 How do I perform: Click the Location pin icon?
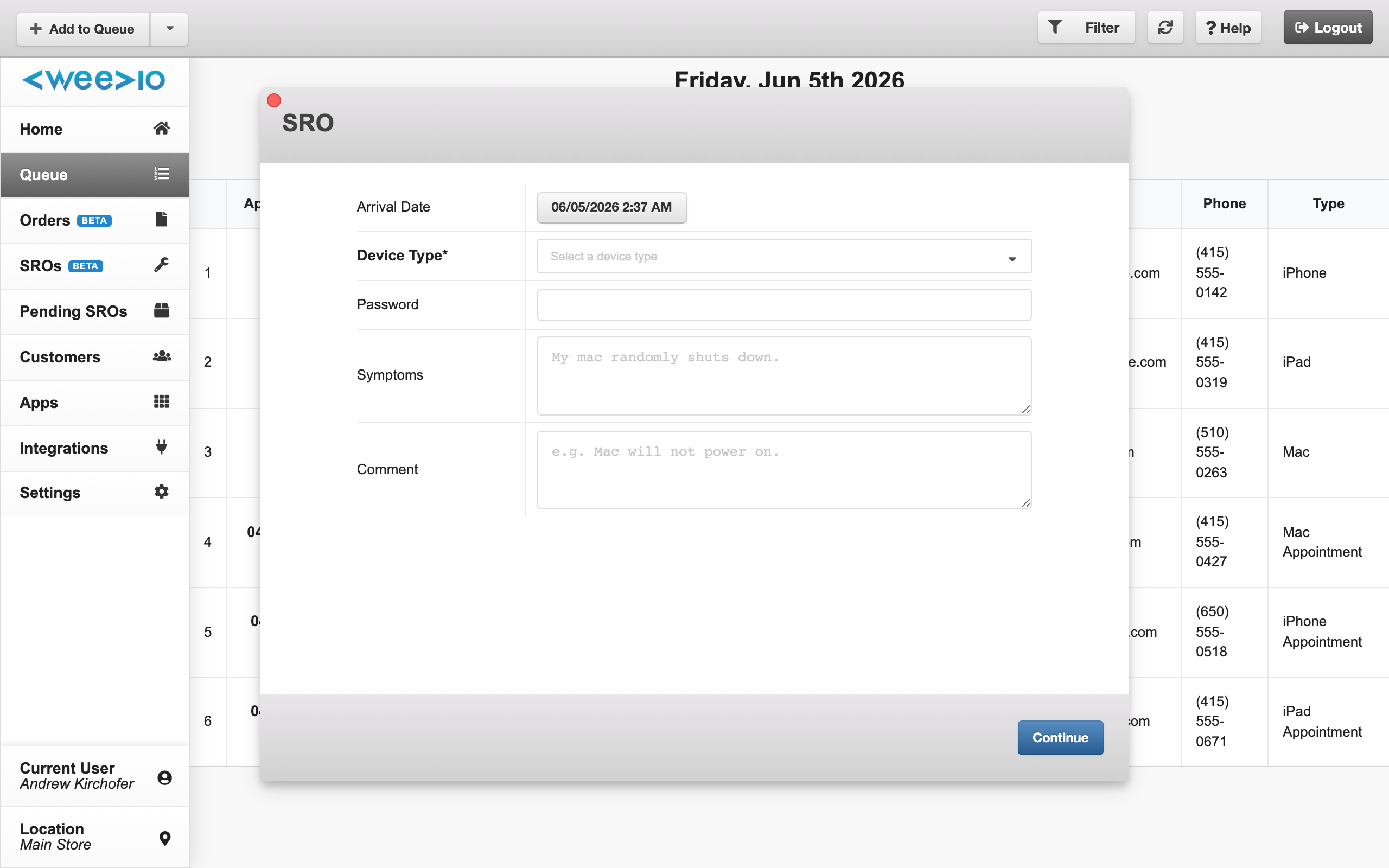165,838
